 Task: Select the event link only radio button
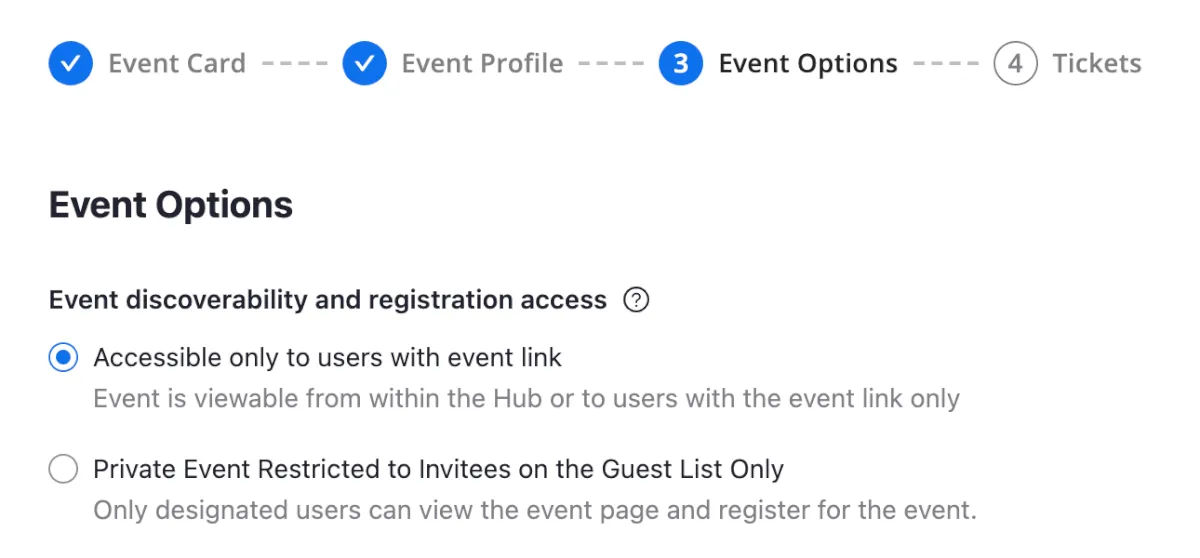[x=63, y=357]
